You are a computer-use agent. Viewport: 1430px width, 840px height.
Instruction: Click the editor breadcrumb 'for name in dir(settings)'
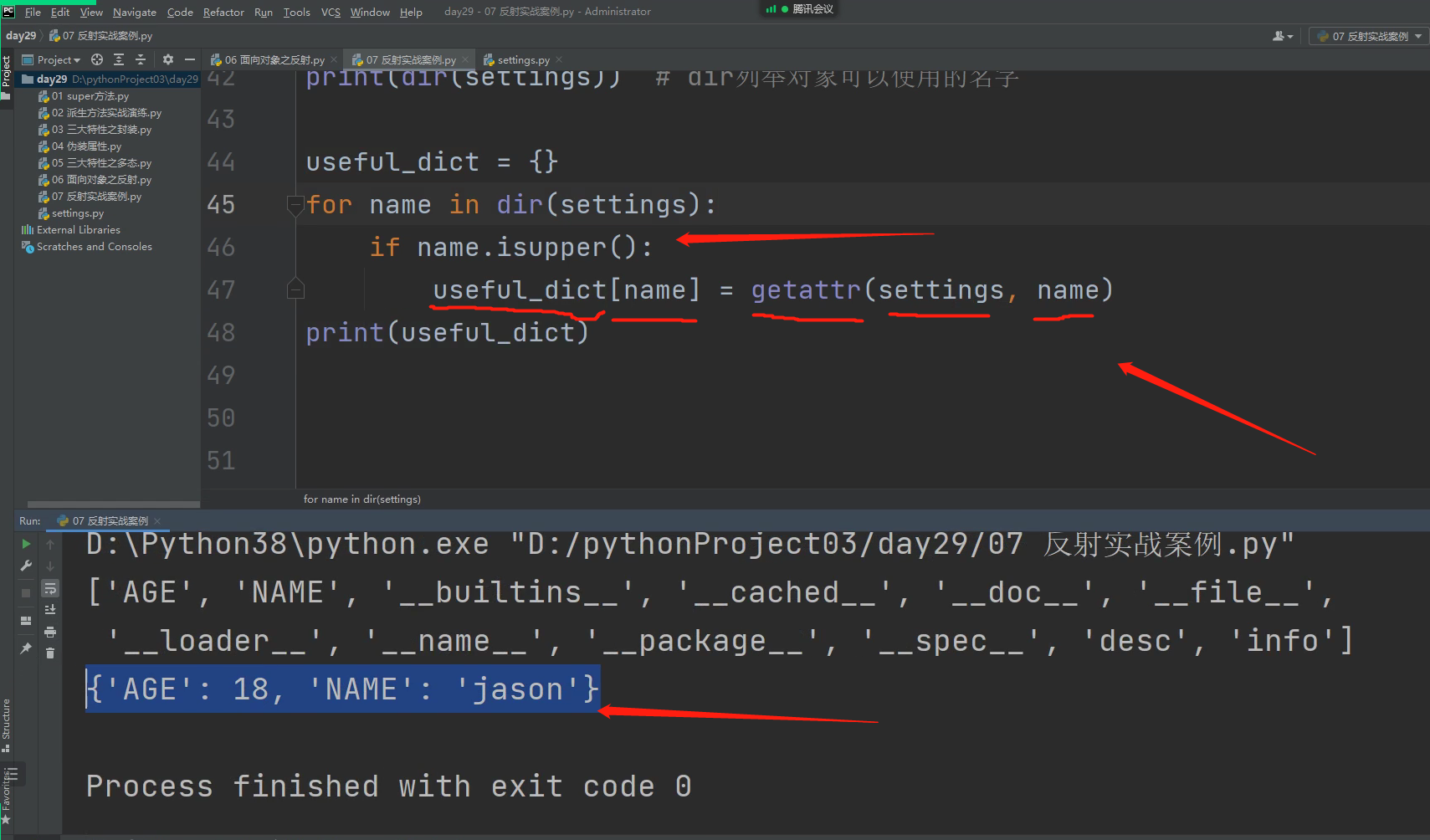tap(362, 499)
